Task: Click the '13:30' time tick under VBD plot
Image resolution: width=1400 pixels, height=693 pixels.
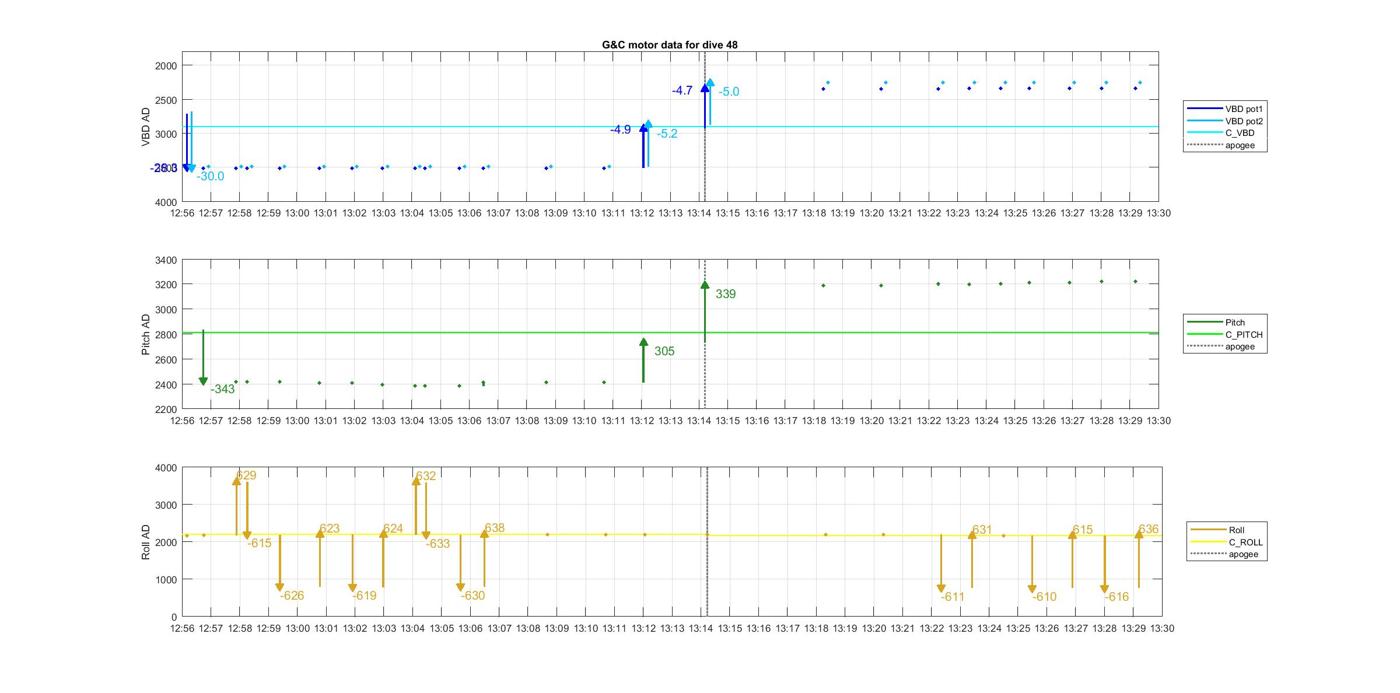Action: [1159, 213]
